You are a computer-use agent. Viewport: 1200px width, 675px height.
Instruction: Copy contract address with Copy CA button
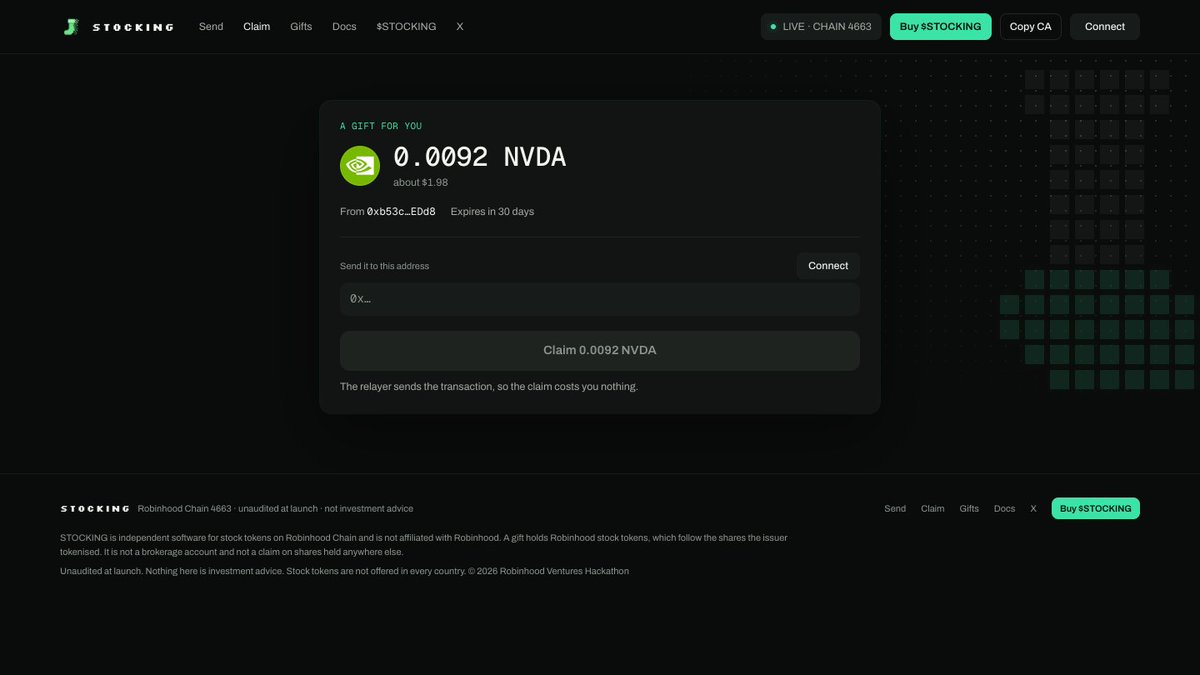(x=1030, y=27)
